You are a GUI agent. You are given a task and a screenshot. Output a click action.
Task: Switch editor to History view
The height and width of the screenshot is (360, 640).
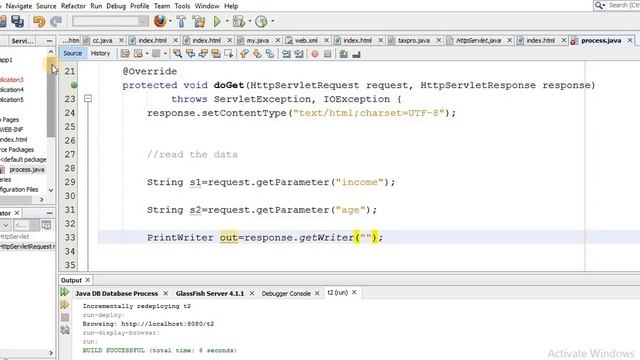[x=100, y=53]
